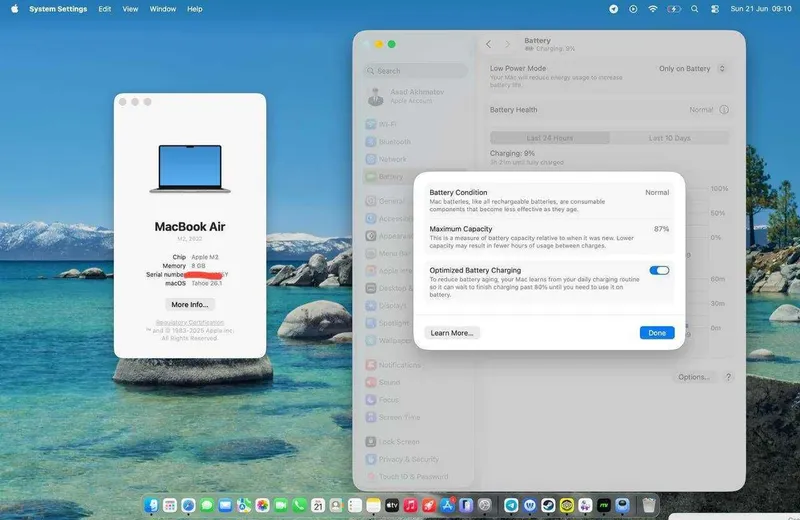Viewport: 800px width, 520px height.
Task: Click the Wi-Fi icon in the menu bar
Action: 653,9
